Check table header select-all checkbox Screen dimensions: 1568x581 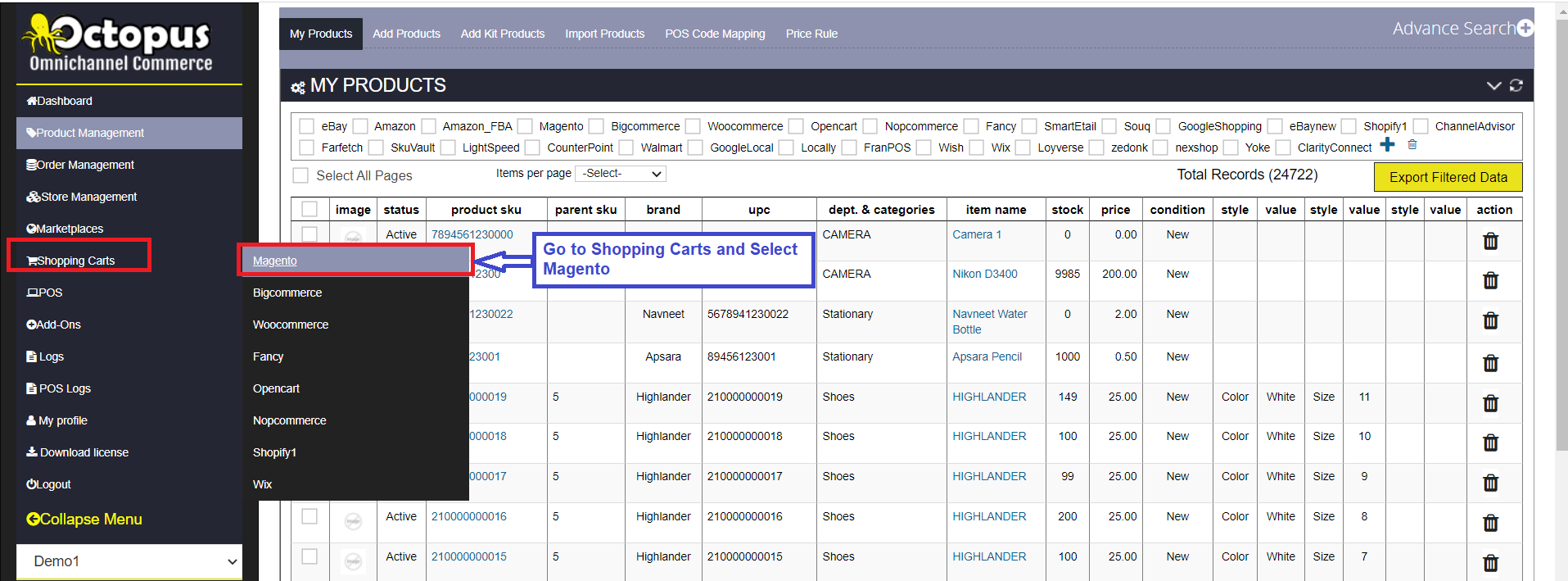pyautogui.click(x=310, y=209)
